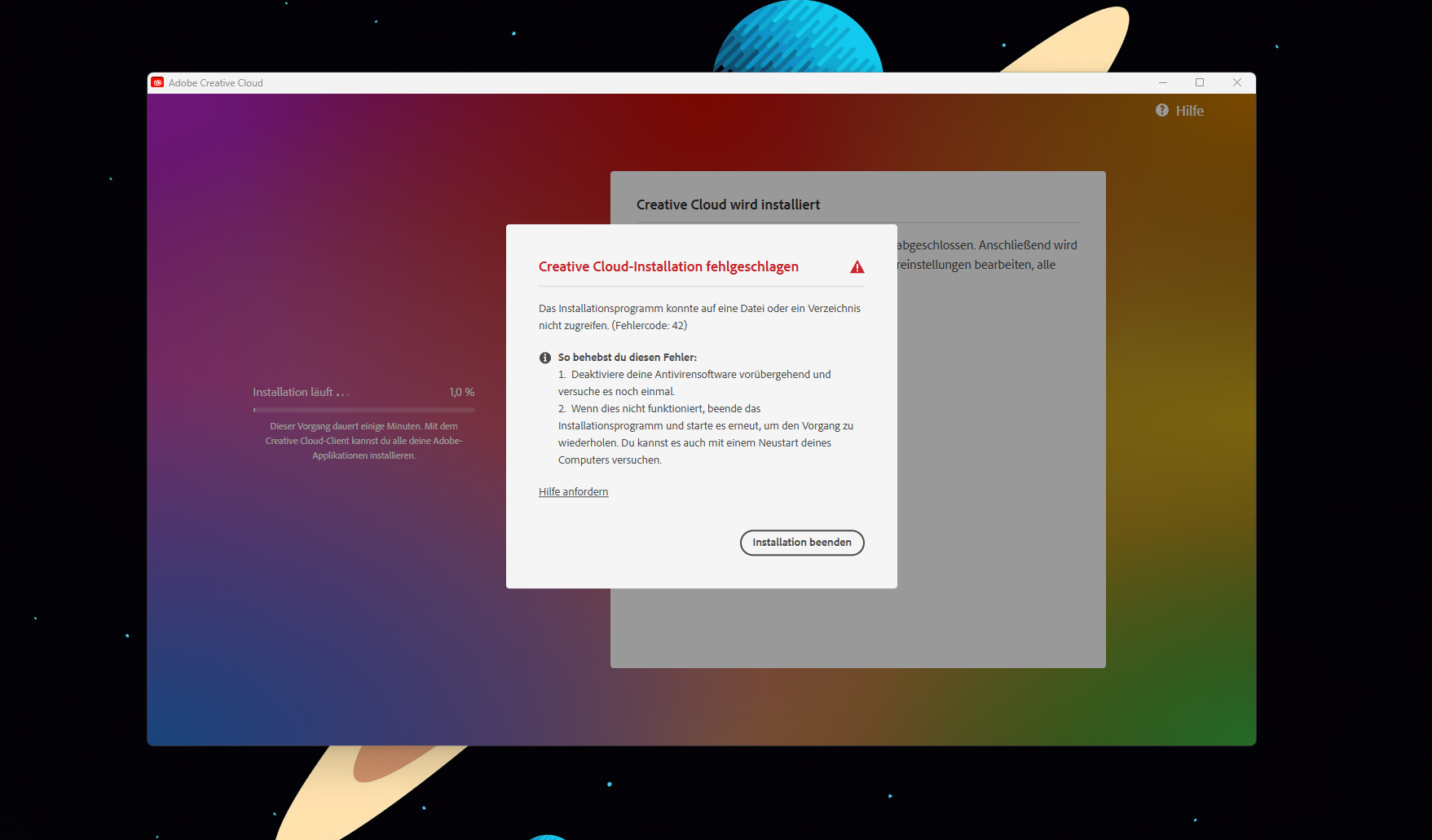Click the '1,0 %' progress value

click(x=462, y=392)
